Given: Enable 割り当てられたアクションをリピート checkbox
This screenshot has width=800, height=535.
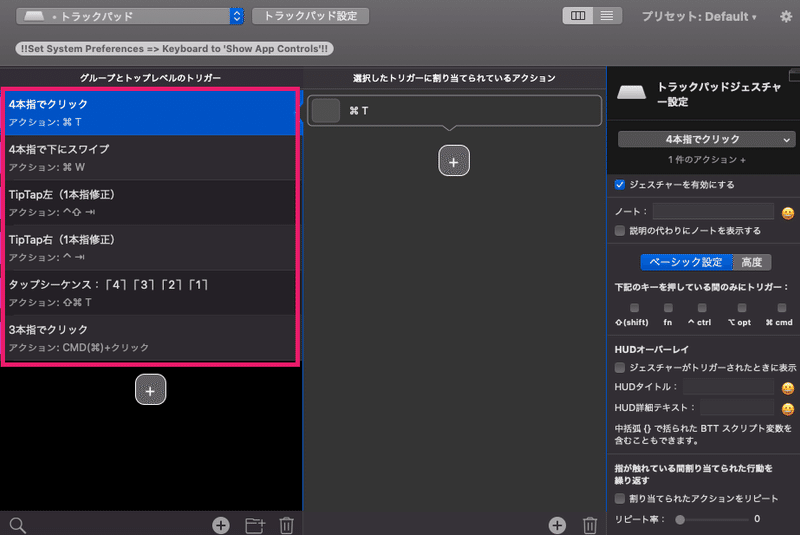Looking at the screenshot, I should click(619, 499).
